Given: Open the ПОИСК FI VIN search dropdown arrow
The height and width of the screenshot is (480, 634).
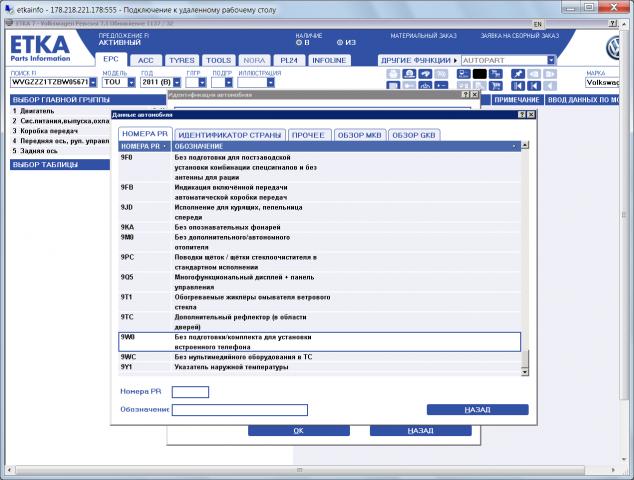Looking at the screenshot, I should pyautogui.click(x=93, y=82).
